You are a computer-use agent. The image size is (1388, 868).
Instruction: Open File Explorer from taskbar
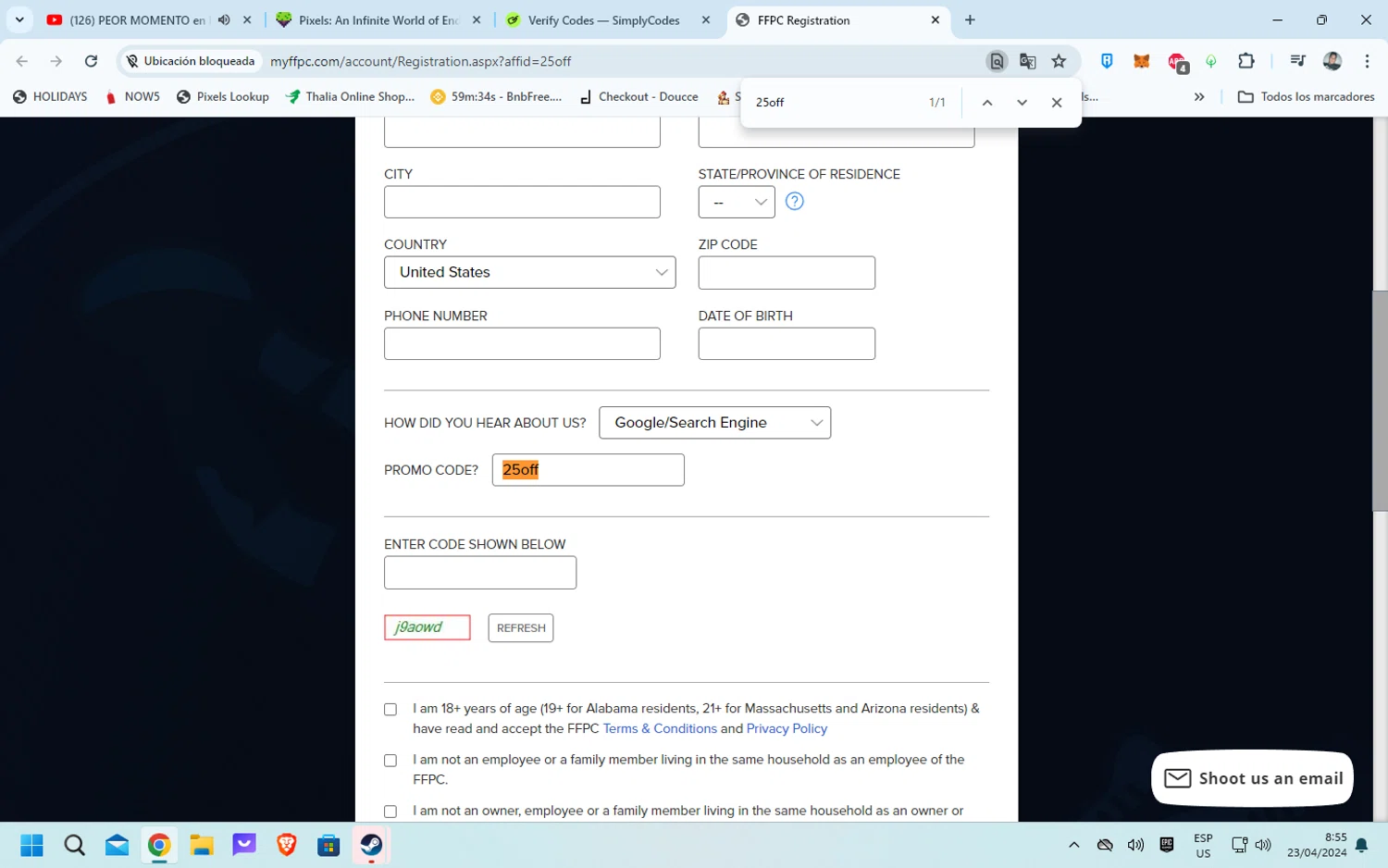(202, 845)
